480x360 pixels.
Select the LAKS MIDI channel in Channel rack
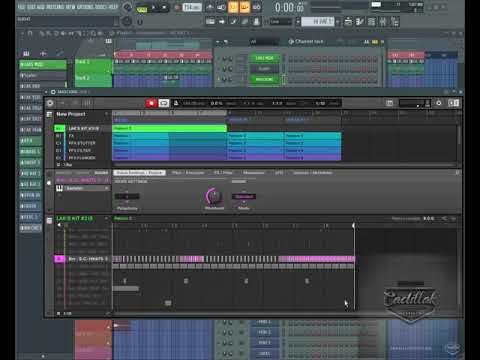click(264, 58)
